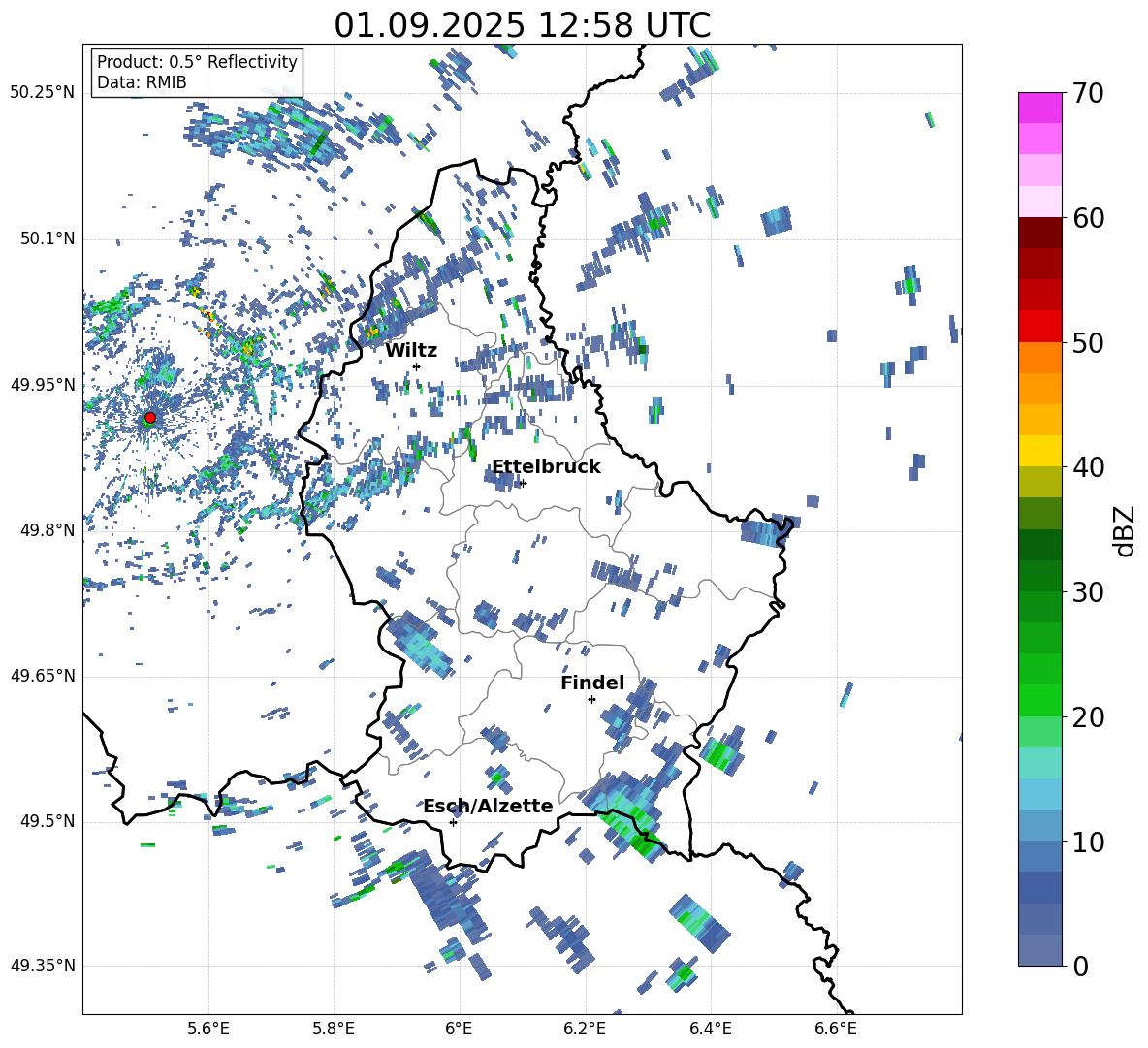1148x1048 pixels.
Task: Click the Ettelbruck city label
Action: pyautogui.click(x=546, y=467)
